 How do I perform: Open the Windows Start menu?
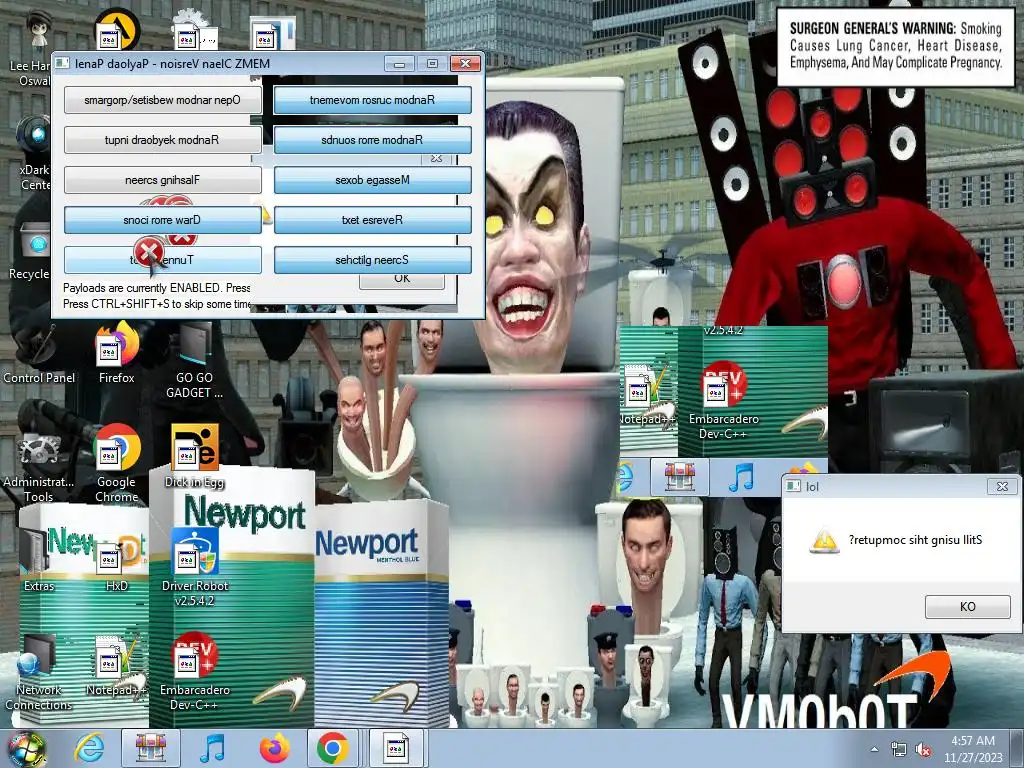(25, 749)
